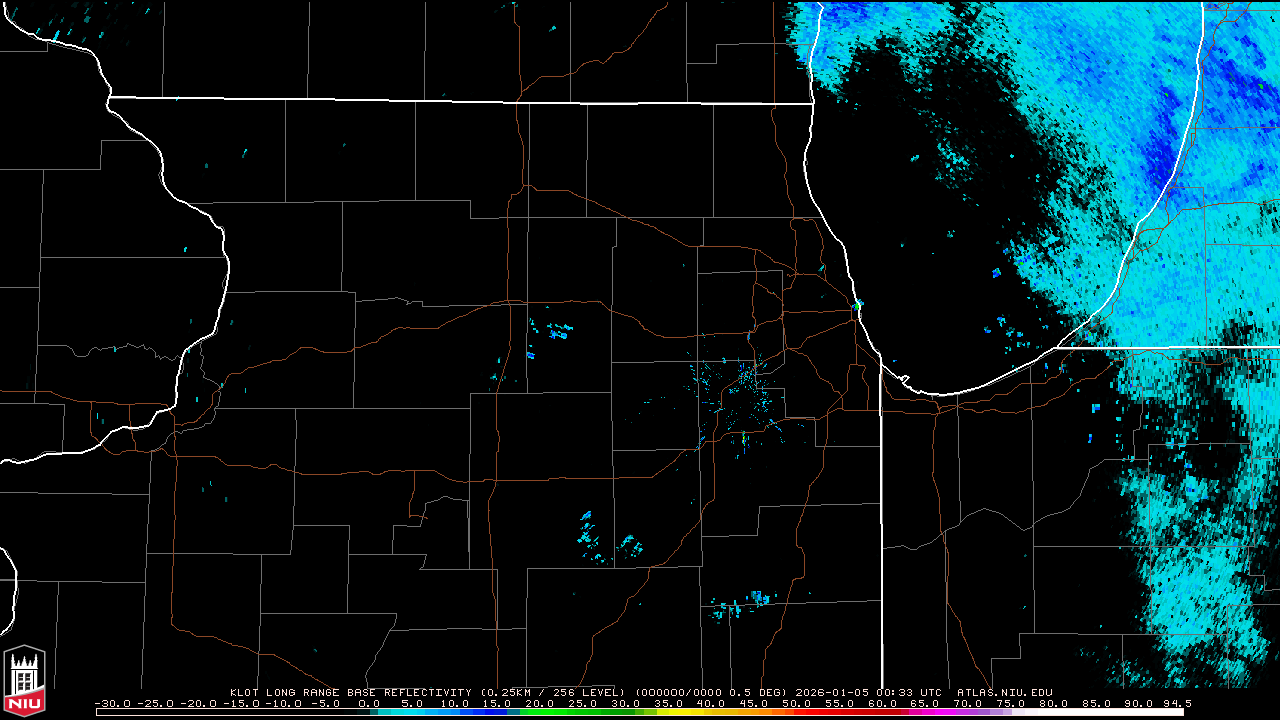This screenshot has height=720, width=1280.
Task: Click the cyan 5.0 dBZ color on scale
Action: coord(412,712)
